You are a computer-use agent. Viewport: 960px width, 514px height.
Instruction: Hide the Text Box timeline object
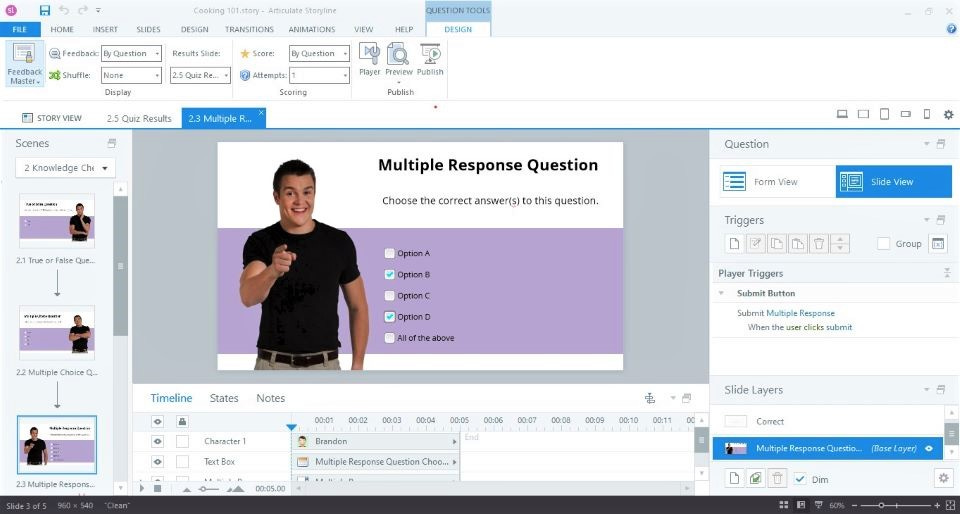157,461
